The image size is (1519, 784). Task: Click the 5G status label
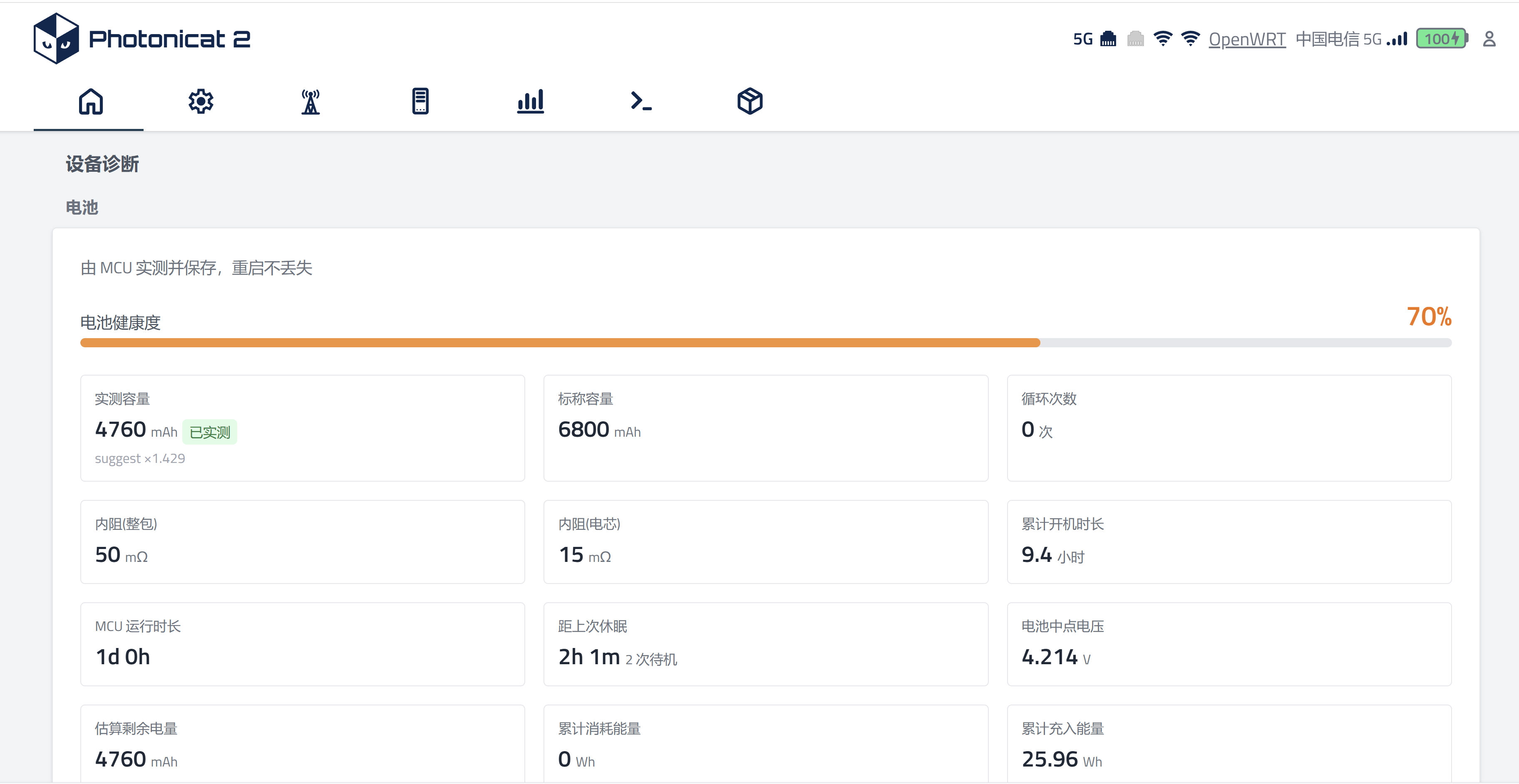click(x=1082, y=39)
